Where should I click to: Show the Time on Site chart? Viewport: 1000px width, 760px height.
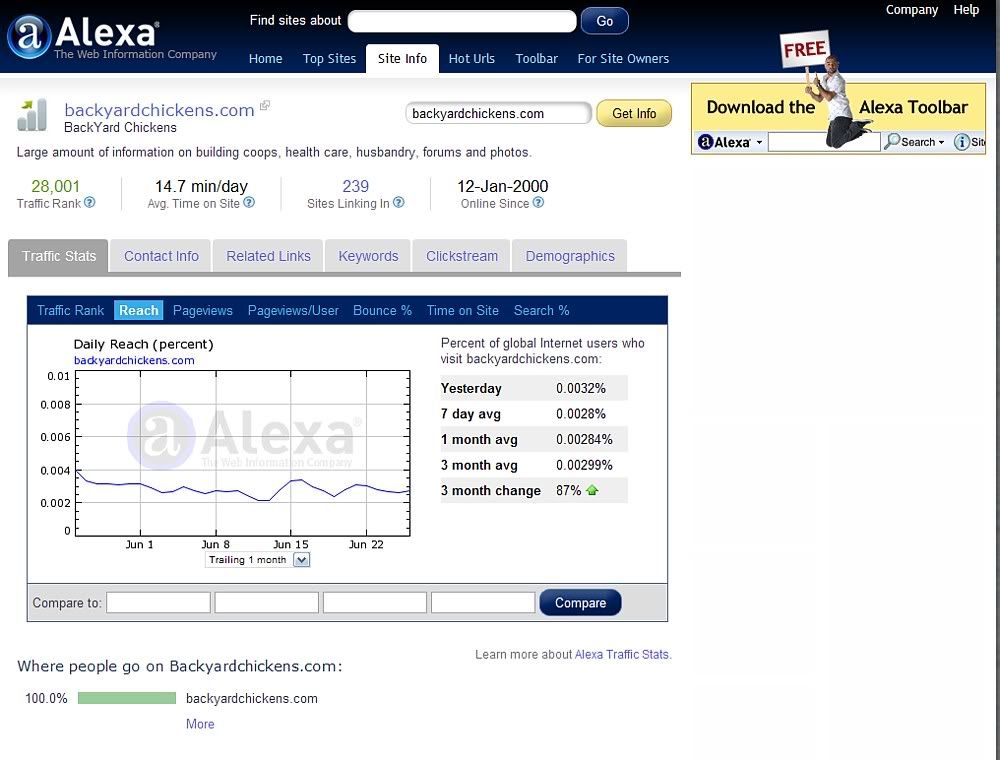click(462, 311)
